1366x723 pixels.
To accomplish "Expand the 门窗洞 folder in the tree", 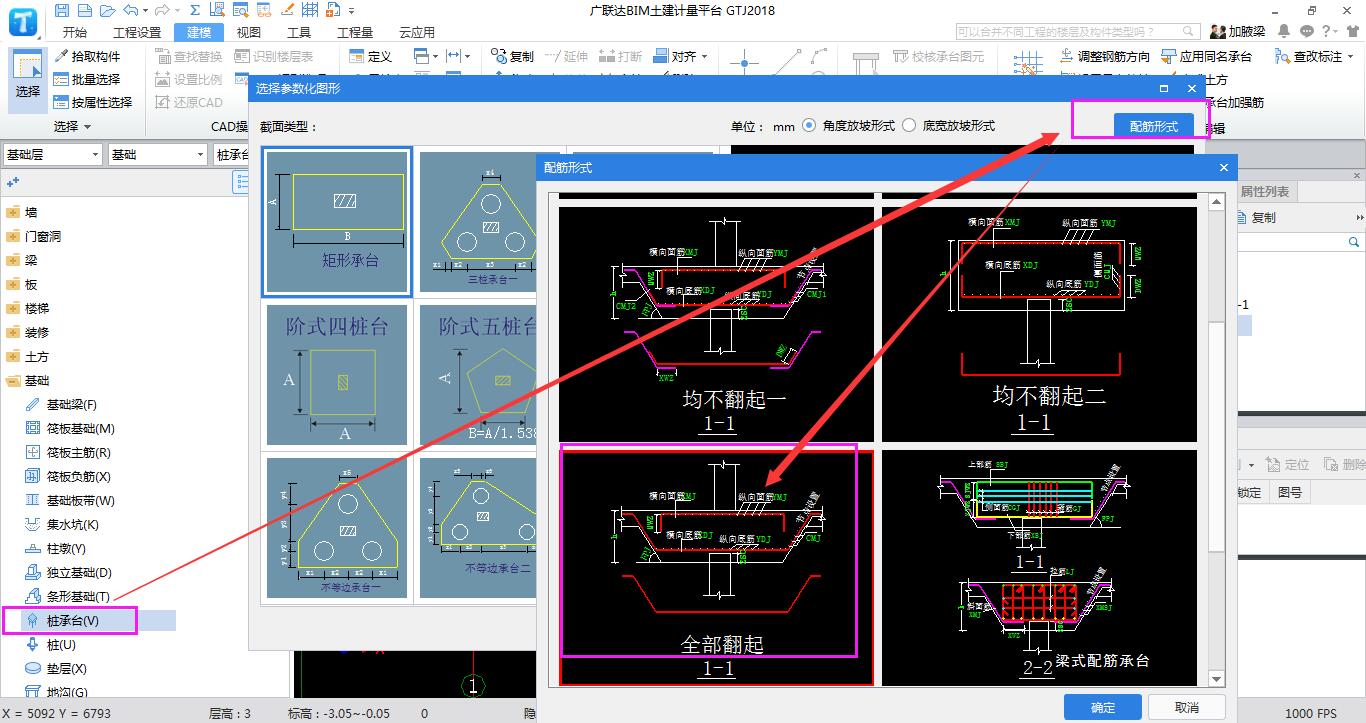I will (x=12, y=236).
